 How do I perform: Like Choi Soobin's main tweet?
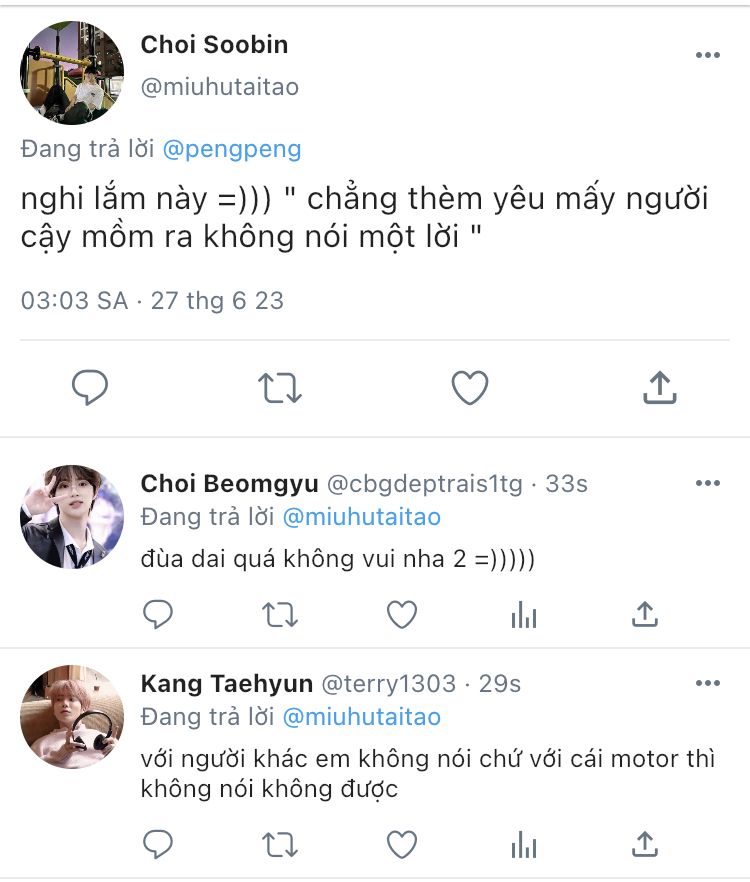click(469, 387)
